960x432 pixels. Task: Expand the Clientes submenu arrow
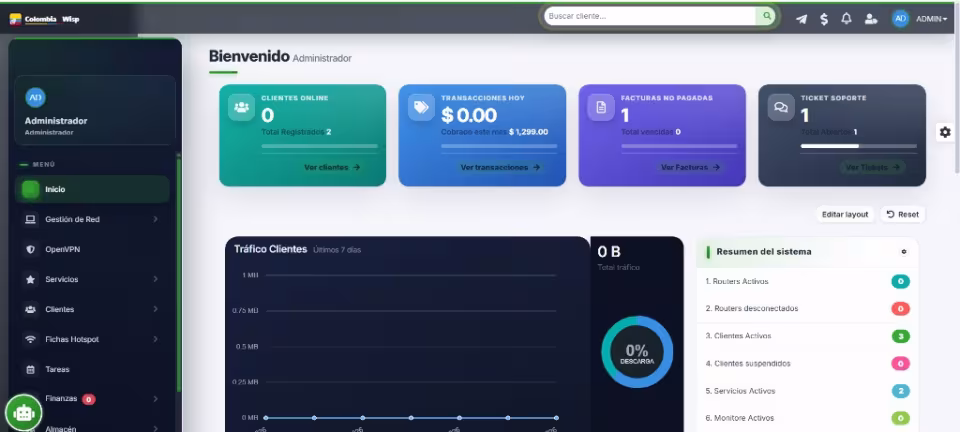[156, 309]
